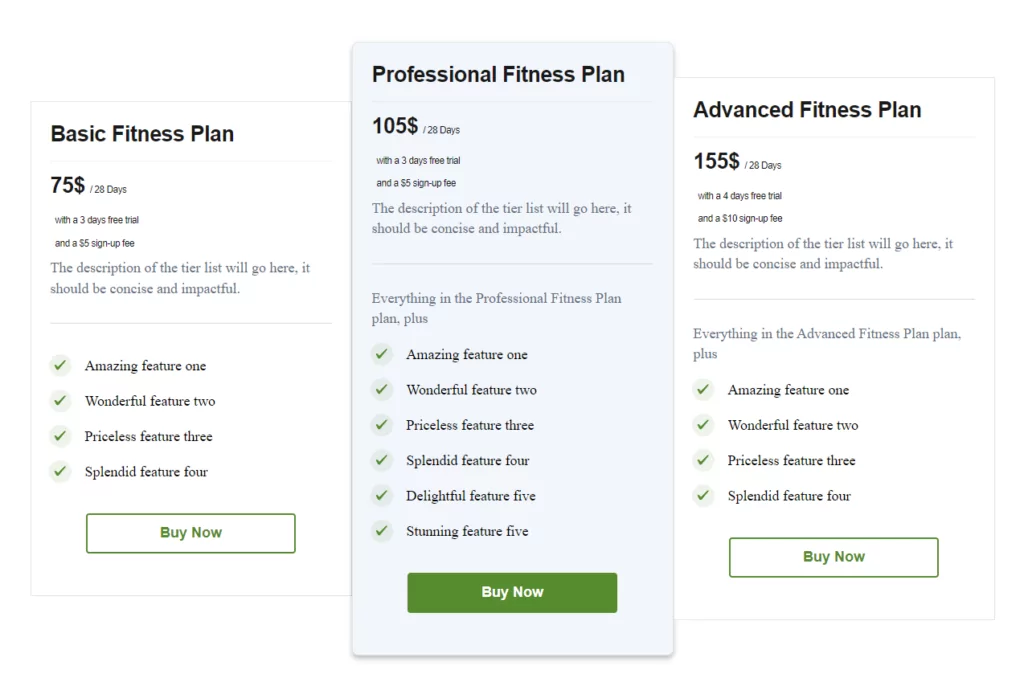Click checkmark beside 'Stunning feature five'
The height and width of the screenshot is (674, 1024).
(382, 531)
